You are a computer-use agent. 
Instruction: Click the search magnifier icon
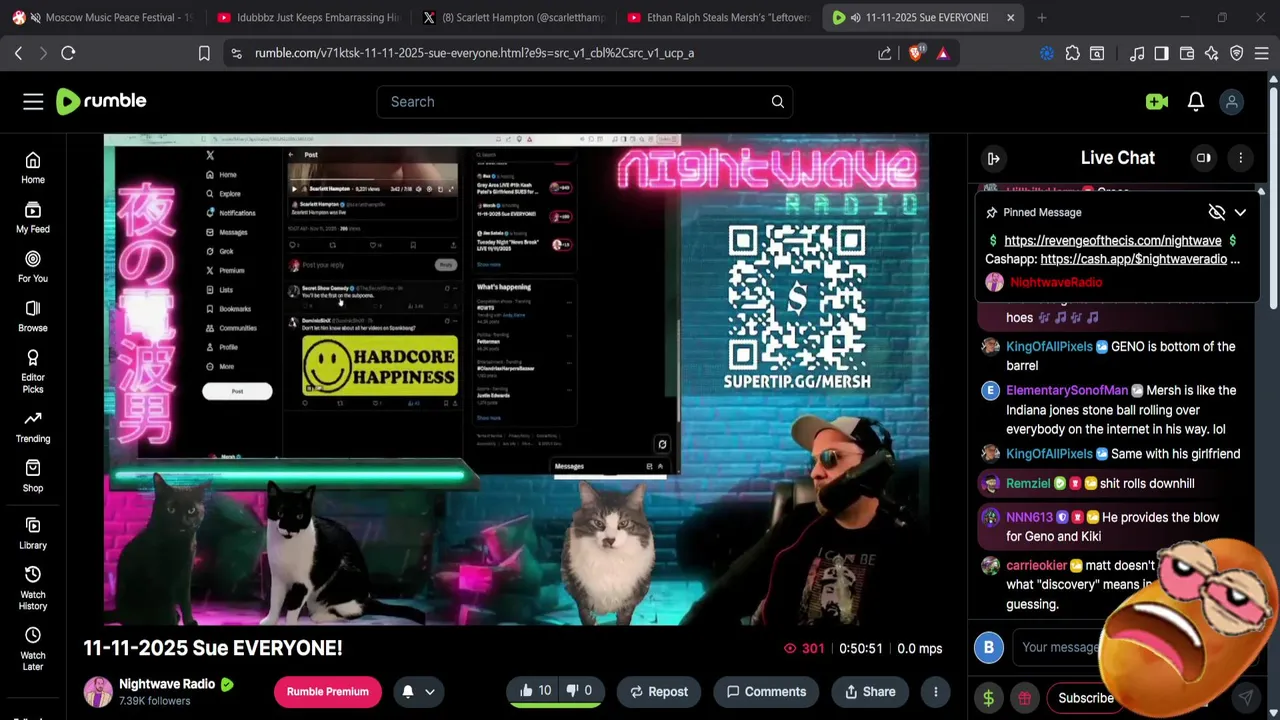[x=777, y=101]
